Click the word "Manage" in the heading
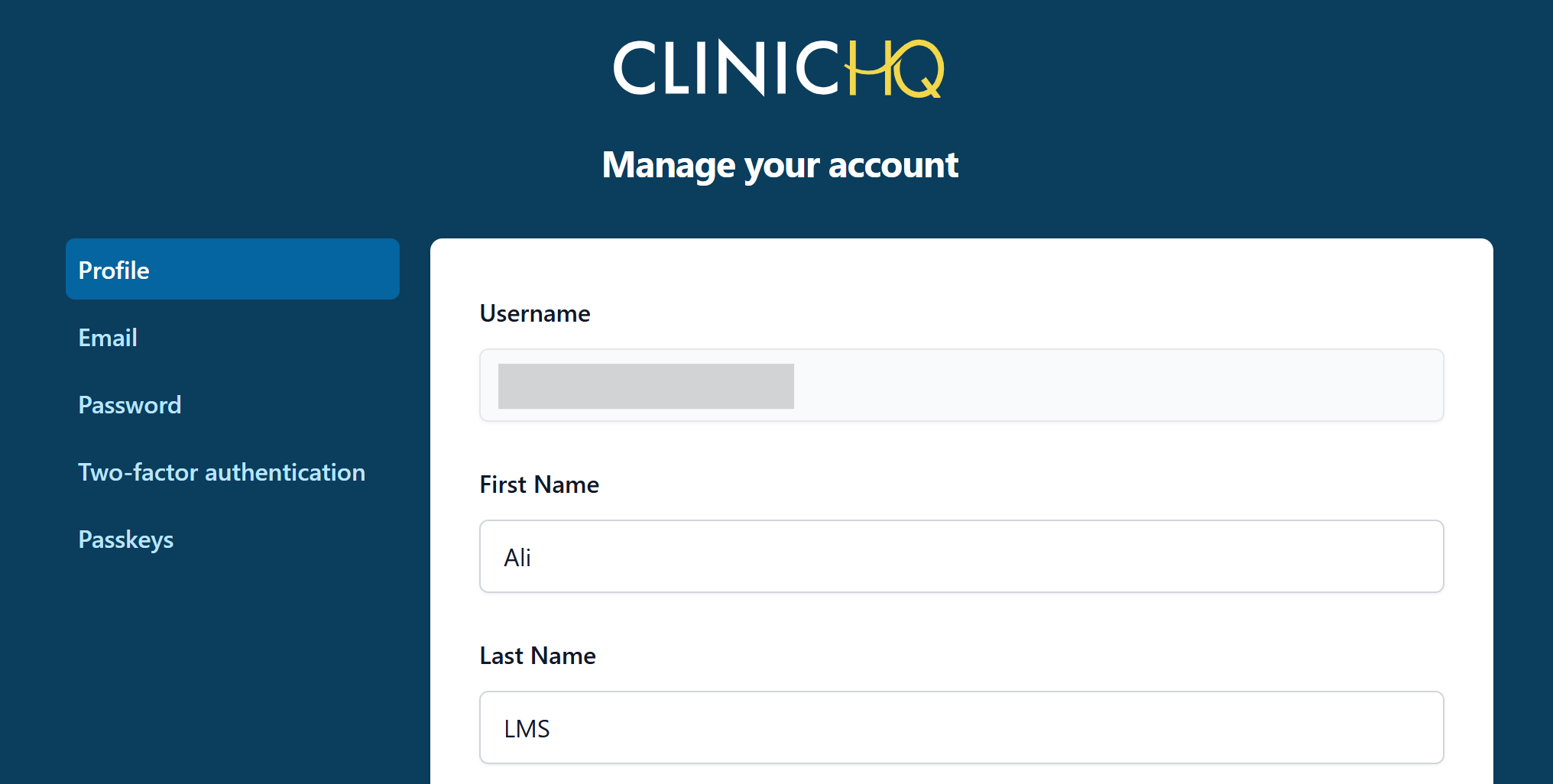Screen dimensions: 1553x784 tap(669, 165)
